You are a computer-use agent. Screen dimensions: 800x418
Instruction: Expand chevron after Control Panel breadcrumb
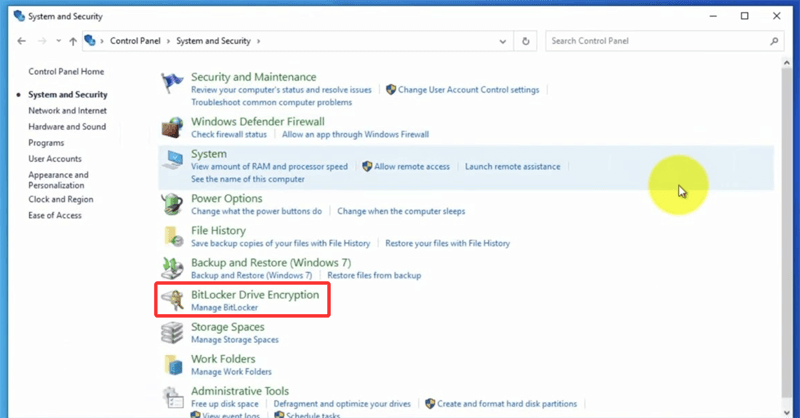pos(168,41)
